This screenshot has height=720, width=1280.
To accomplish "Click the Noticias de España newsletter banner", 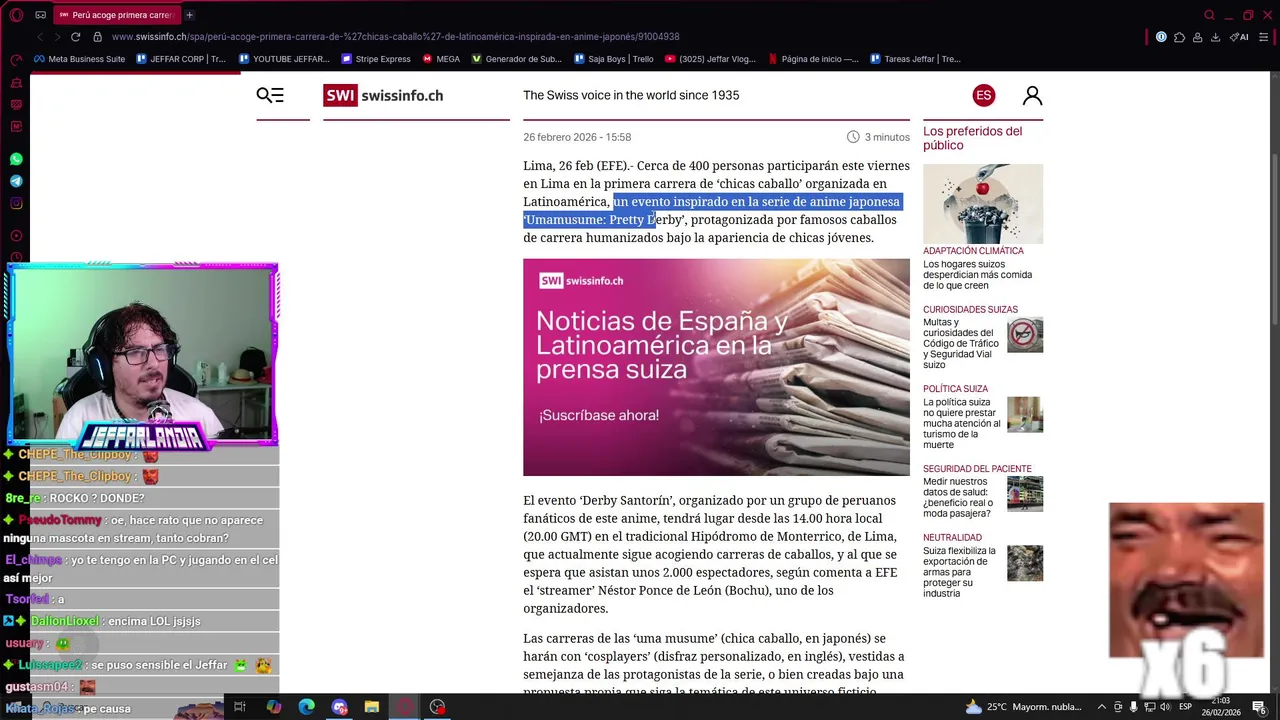I will (x=716, y=367).
